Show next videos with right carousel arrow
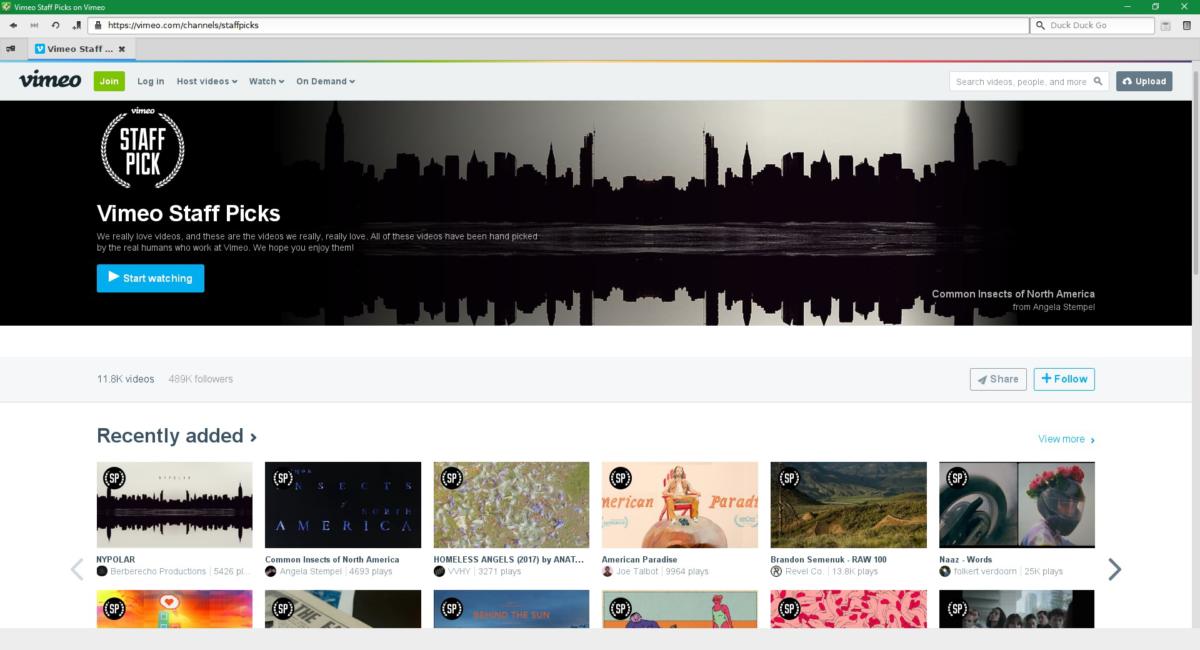This screenshot has height=650, width=1200. click(1114, 569)
